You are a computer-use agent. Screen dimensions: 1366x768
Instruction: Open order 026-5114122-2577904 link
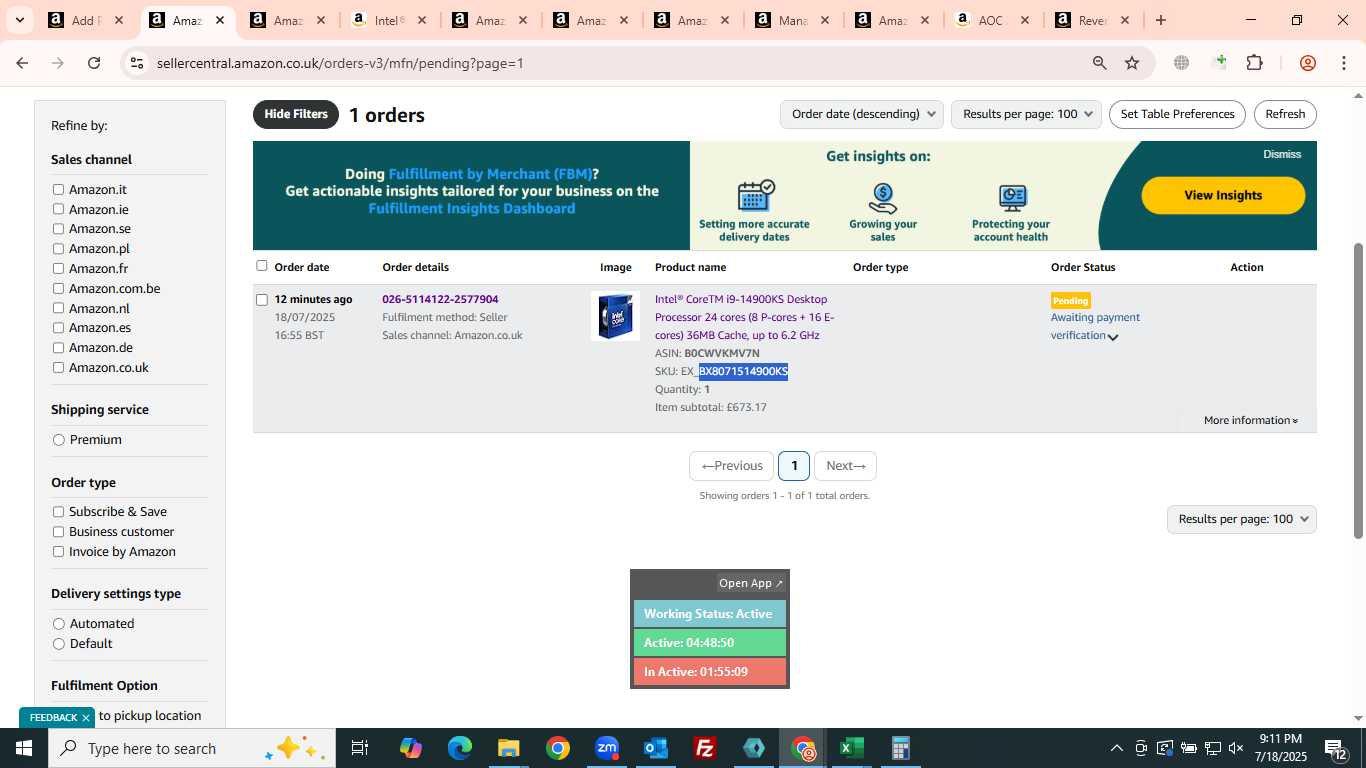point(440,299)
